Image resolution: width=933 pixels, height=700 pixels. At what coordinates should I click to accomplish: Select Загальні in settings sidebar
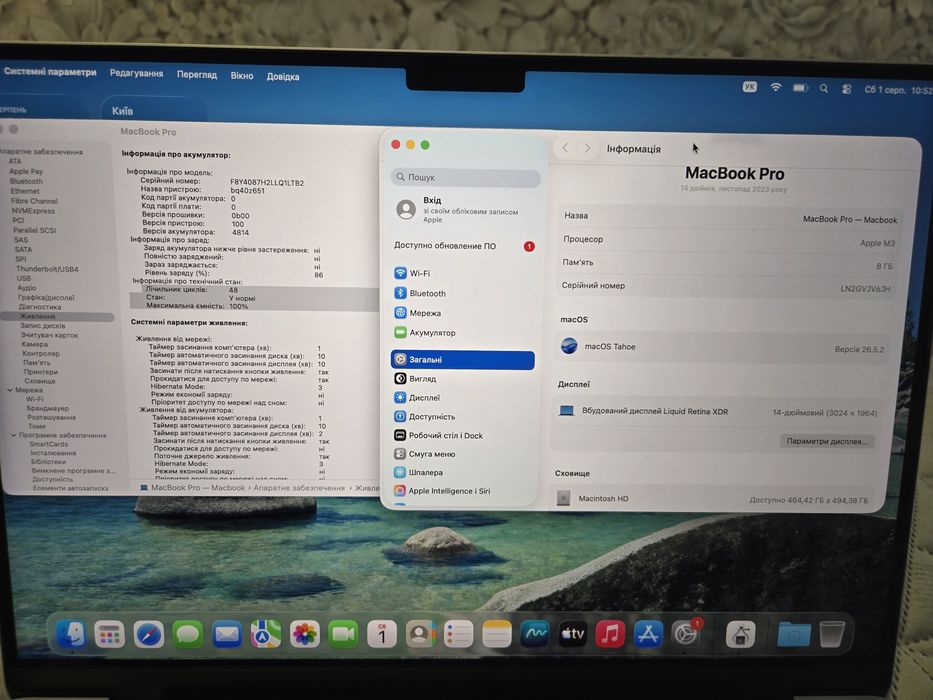463,360
